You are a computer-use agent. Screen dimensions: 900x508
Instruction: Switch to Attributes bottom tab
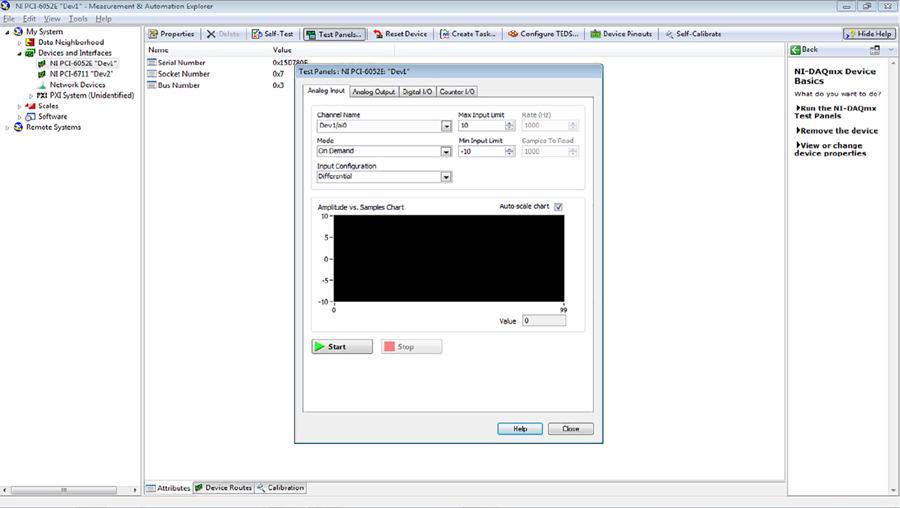(x=168, y=488)
